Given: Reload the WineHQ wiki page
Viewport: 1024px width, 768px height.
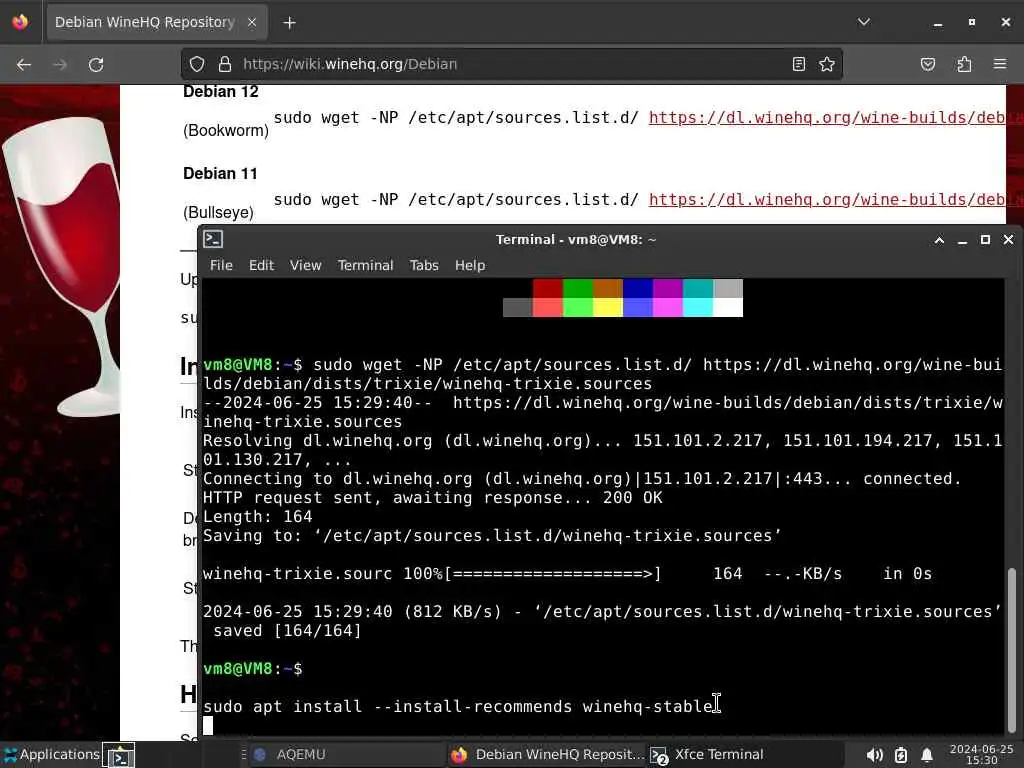Looking at the screenshot, I should pos(96,64).
